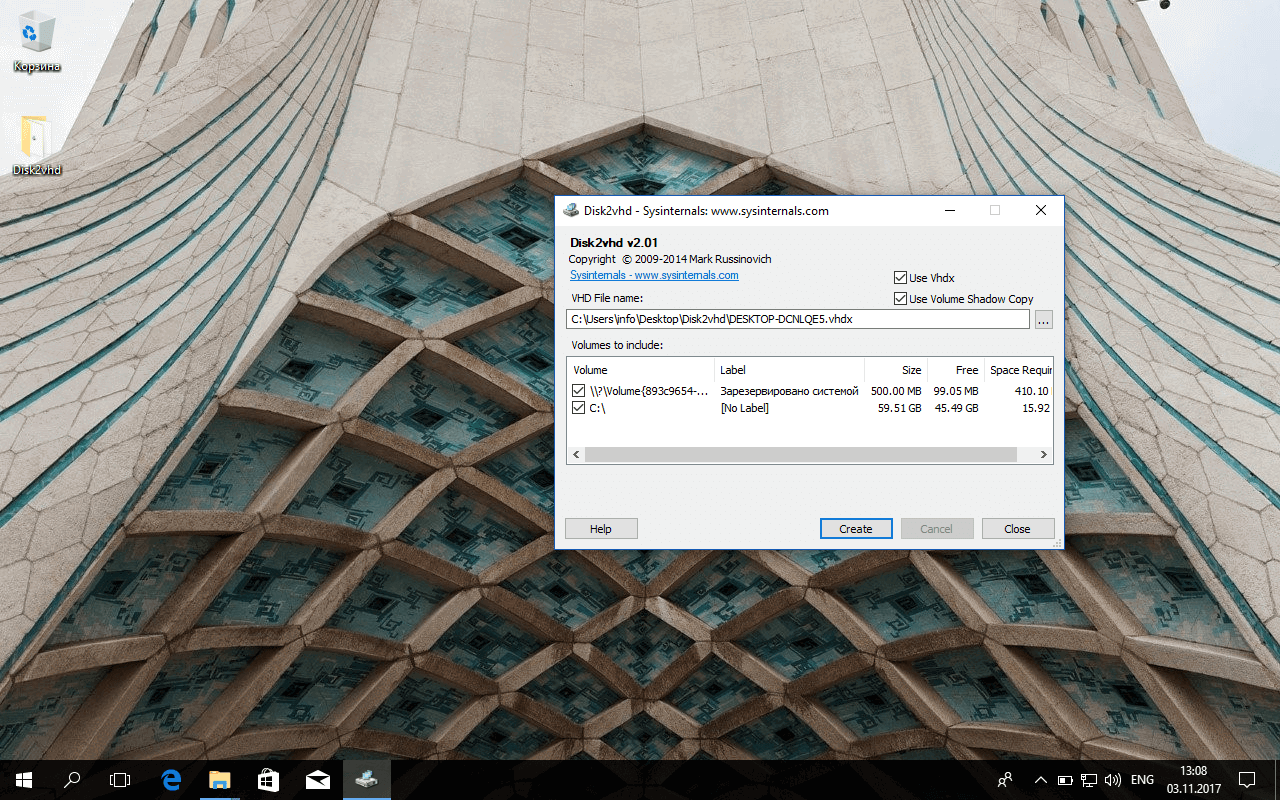Viewport: 1280px width, 800px height.
Task: Launch Microsoft Edge from the taskbar
Action: [x=170, y=779]
